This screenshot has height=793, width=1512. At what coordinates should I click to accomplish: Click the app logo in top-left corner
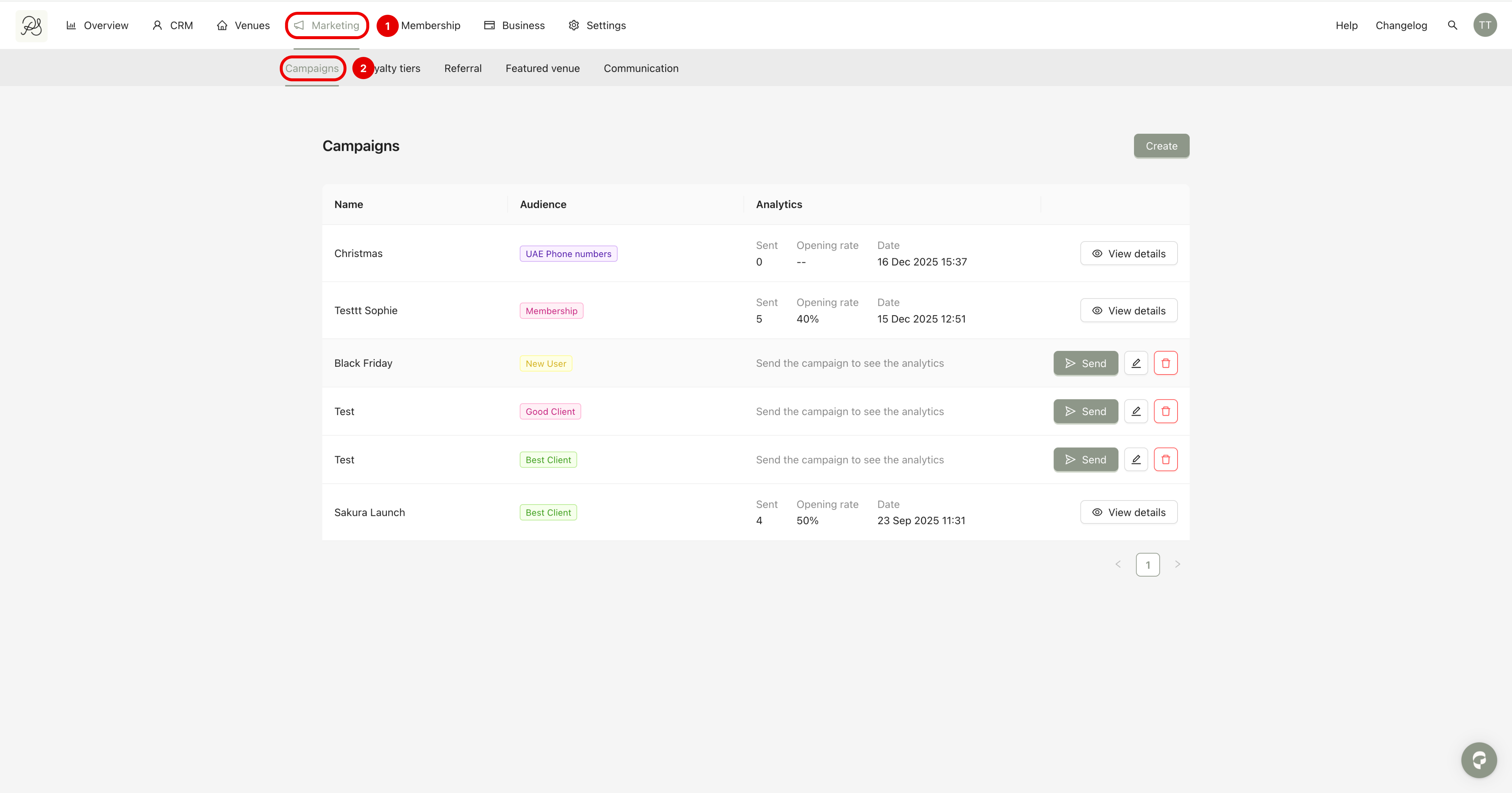pos(31,25)
